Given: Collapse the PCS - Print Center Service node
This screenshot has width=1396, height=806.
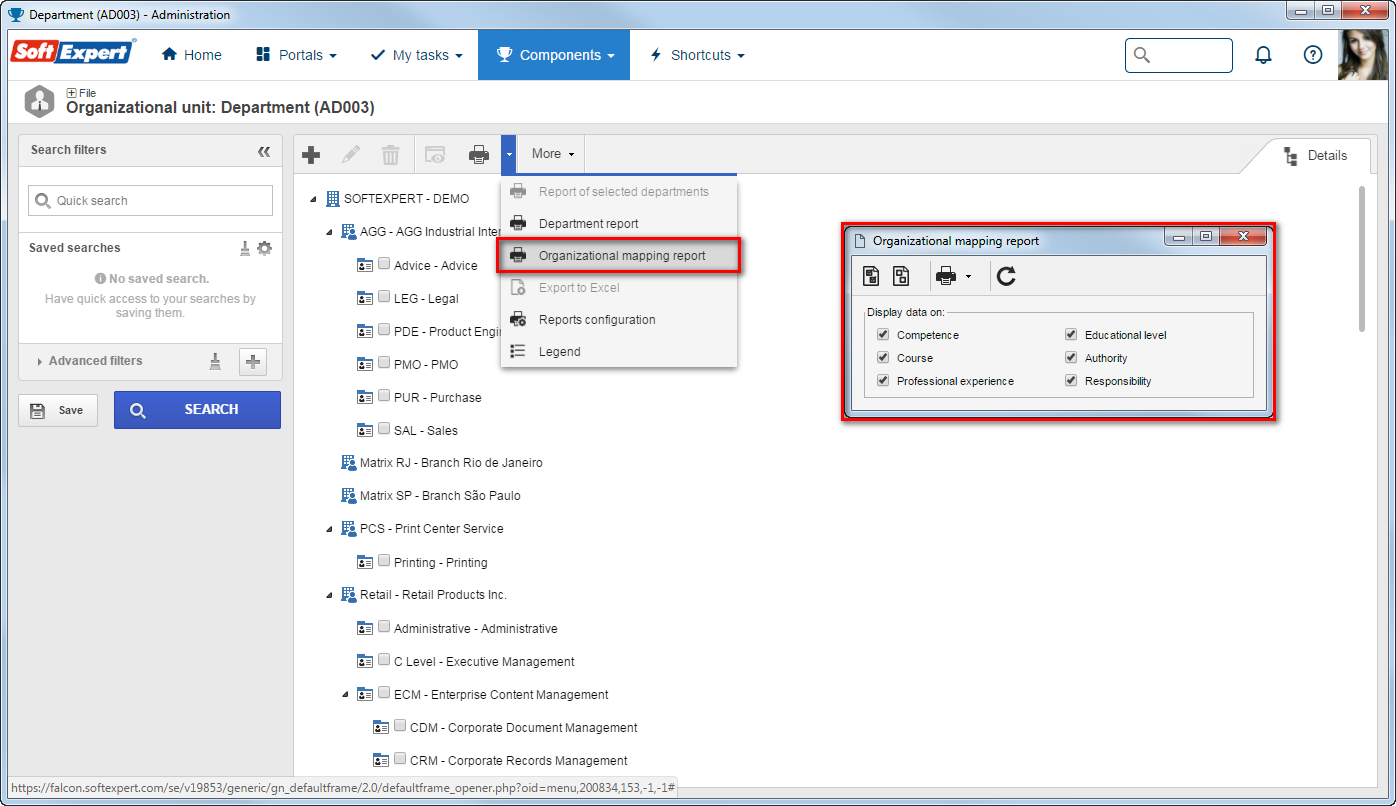Looking at the screenshot, I should 330,529.
